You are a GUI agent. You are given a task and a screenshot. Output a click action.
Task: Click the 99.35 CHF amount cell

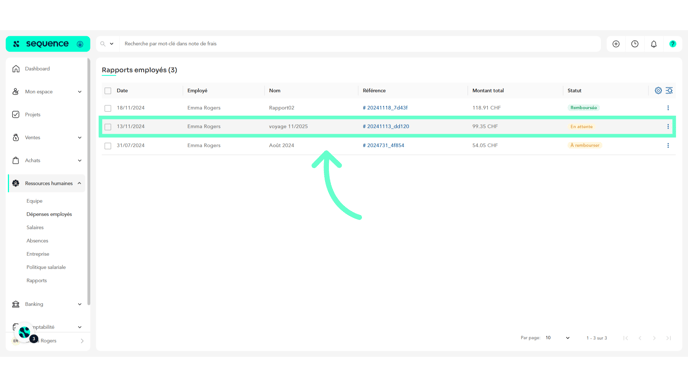pos(485,126)
